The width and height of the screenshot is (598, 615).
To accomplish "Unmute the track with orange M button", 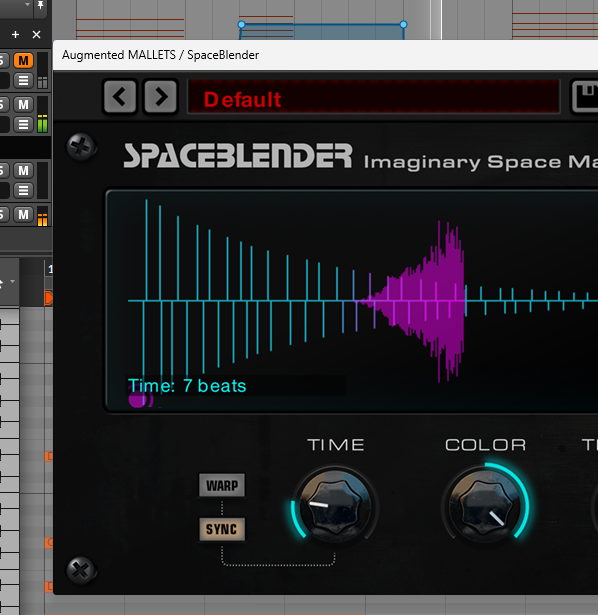I will tap(24, 60).
